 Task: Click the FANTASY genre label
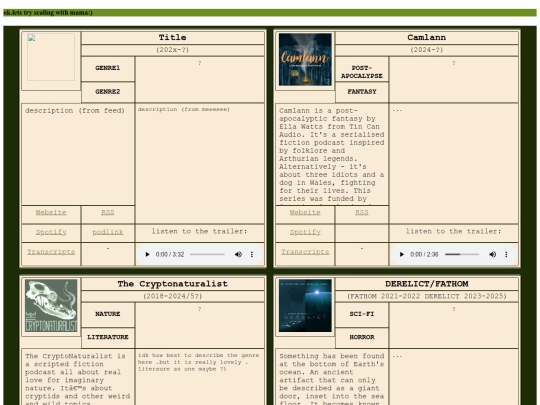coord(362,92)
